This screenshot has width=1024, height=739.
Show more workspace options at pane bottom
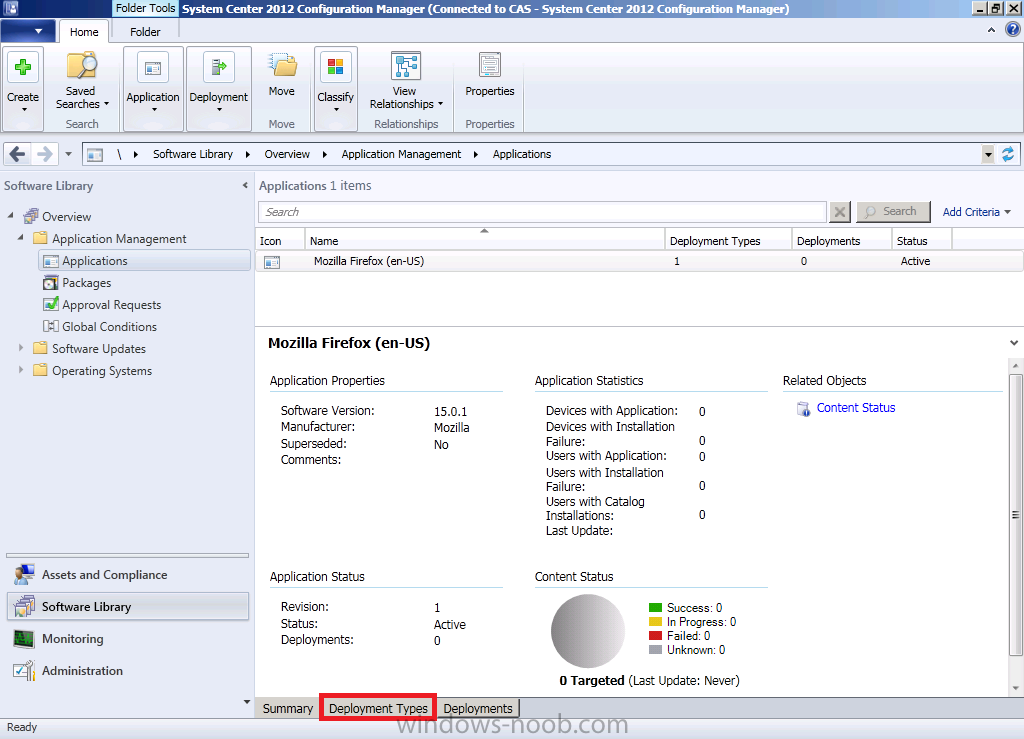[246, 702]
